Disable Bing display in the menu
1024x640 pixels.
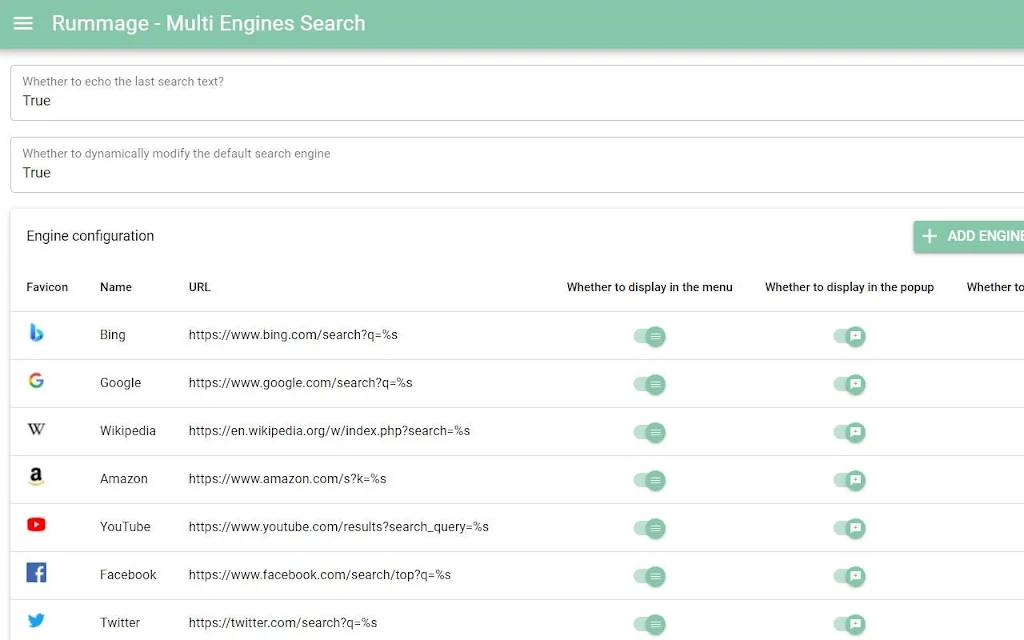[x=650, y=336]
